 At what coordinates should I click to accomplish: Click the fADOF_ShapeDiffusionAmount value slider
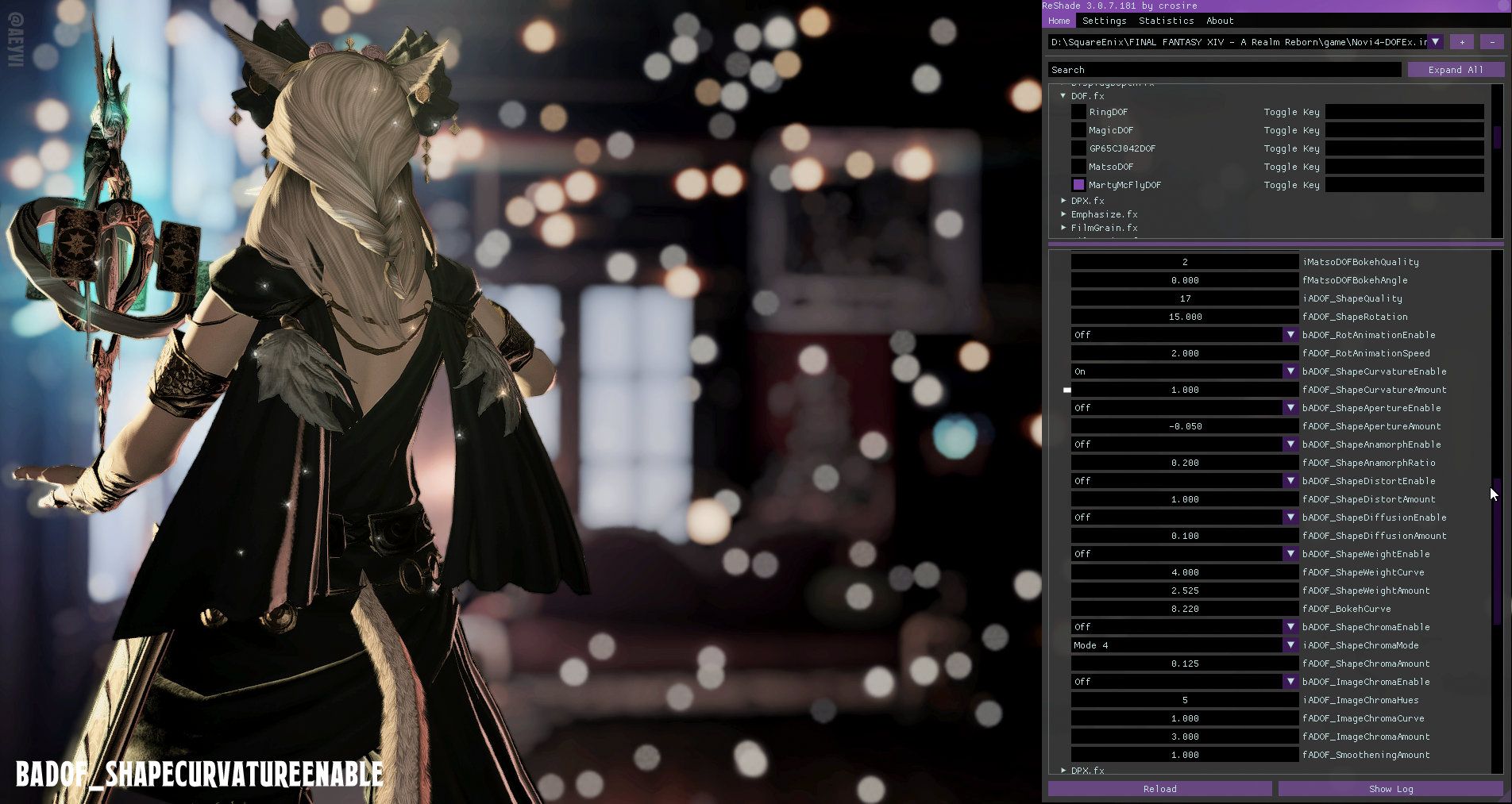pyautogui.click(x=1184, y=536)
